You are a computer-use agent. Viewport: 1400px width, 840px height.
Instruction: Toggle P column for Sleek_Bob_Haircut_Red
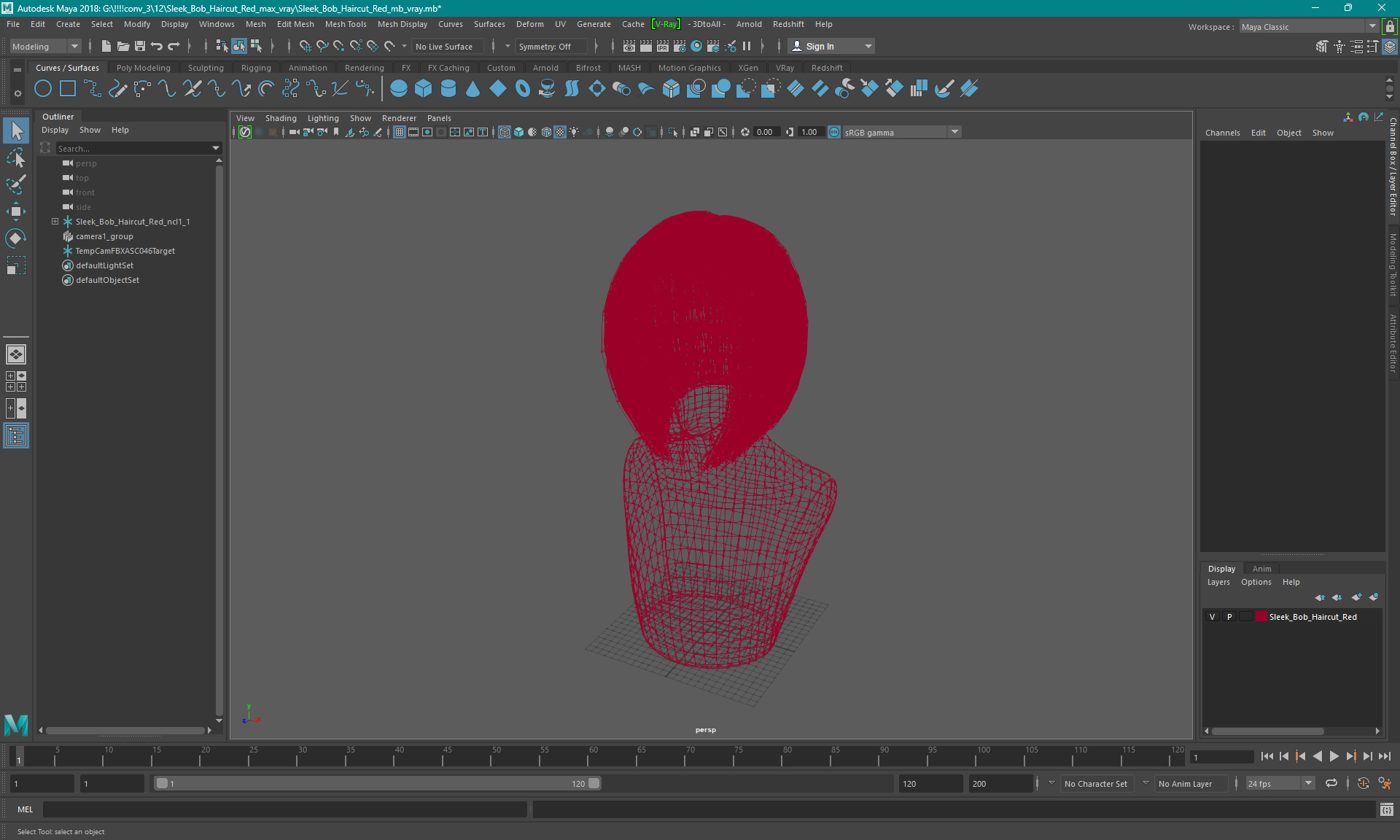(1228, 617)
